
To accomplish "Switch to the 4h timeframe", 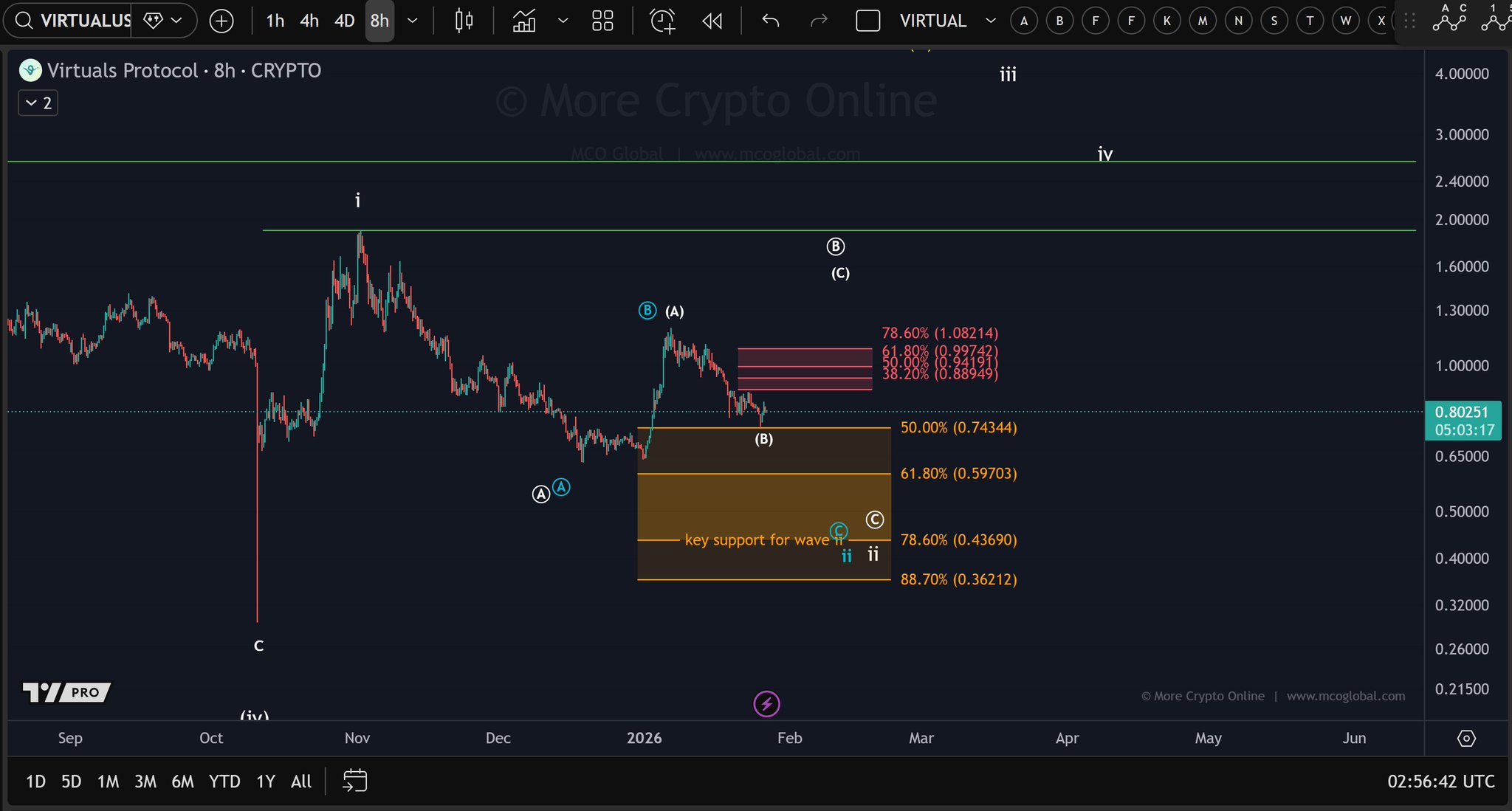I will coord(309,21).
